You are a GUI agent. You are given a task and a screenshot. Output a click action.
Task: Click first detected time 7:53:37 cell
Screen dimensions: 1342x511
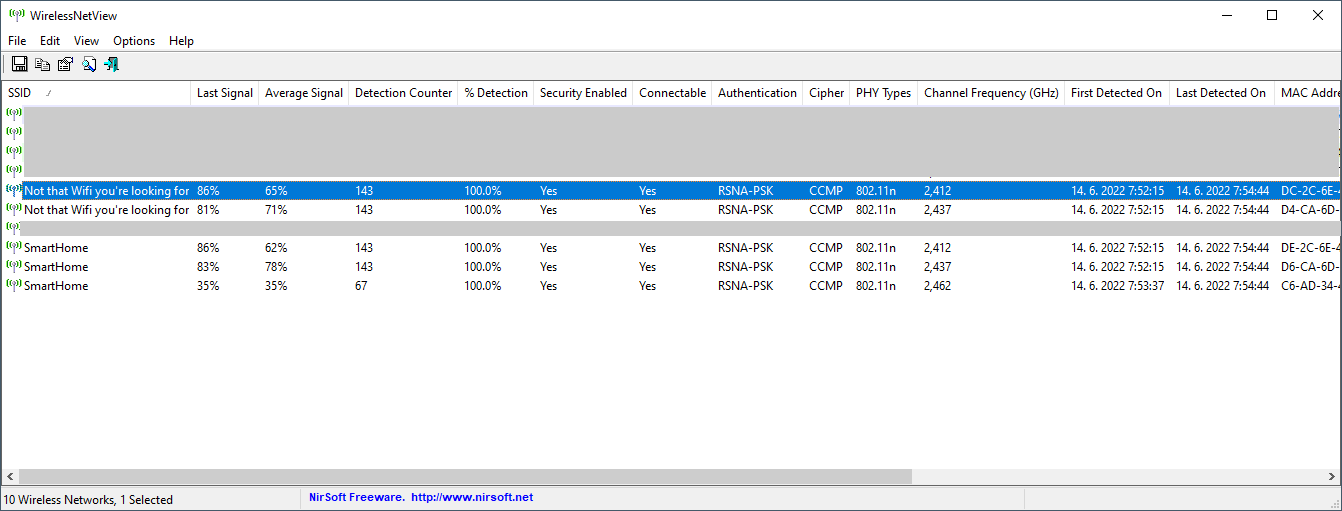[1117, 286]
